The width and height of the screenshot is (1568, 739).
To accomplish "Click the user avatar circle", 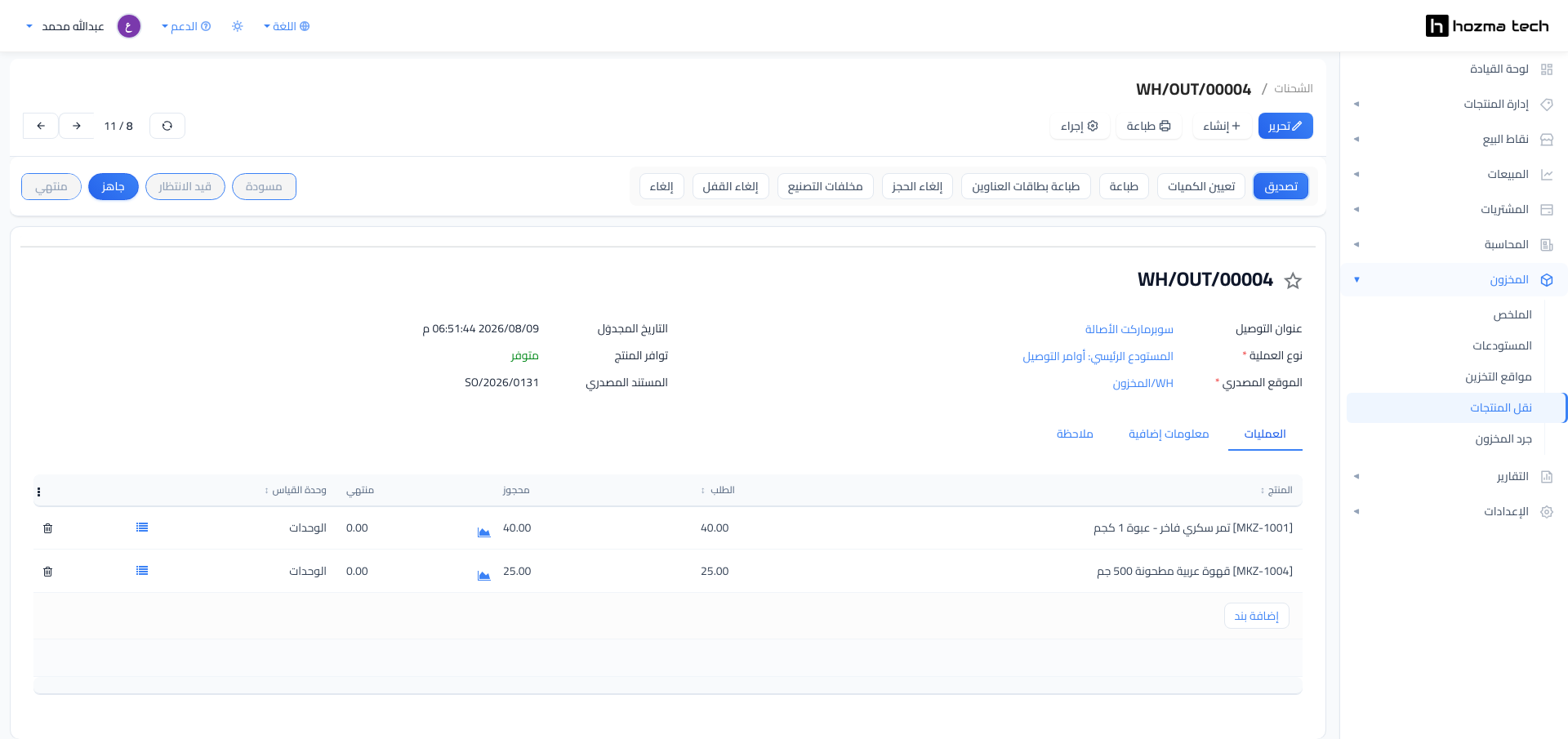I will coord(129,26).
